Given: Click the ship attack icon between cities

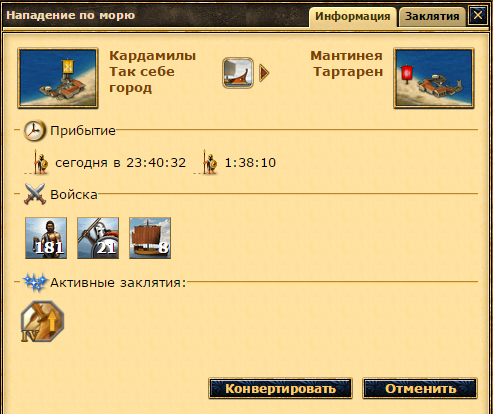Looking at the screenshot, I should 238,73.
